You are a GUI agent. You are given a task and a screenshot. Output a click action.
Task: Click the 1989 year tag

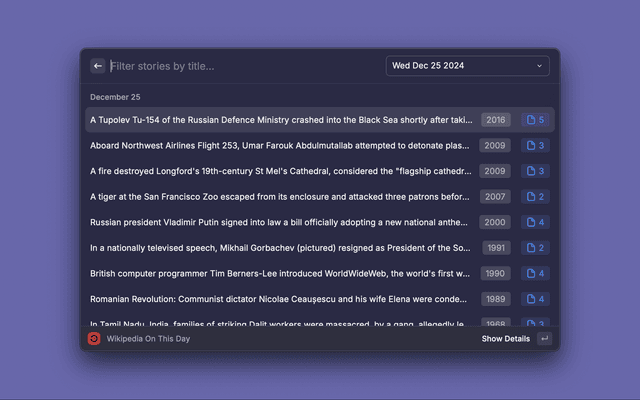pos(495,299)
